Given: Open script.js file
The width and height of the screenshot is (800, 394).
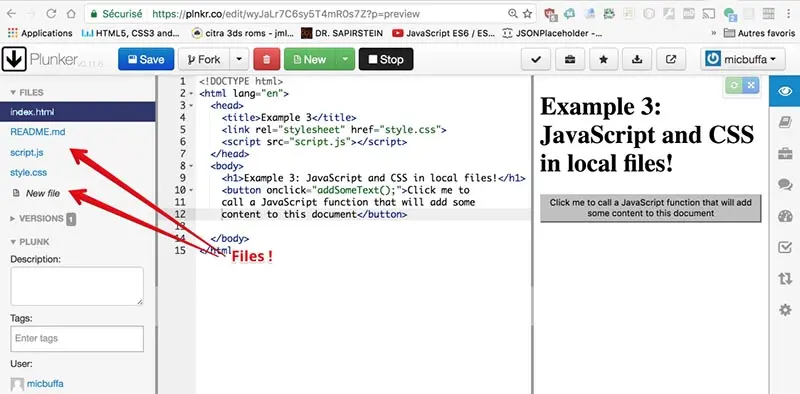Looking at the screenshot, I should click(x=27, y=152).
